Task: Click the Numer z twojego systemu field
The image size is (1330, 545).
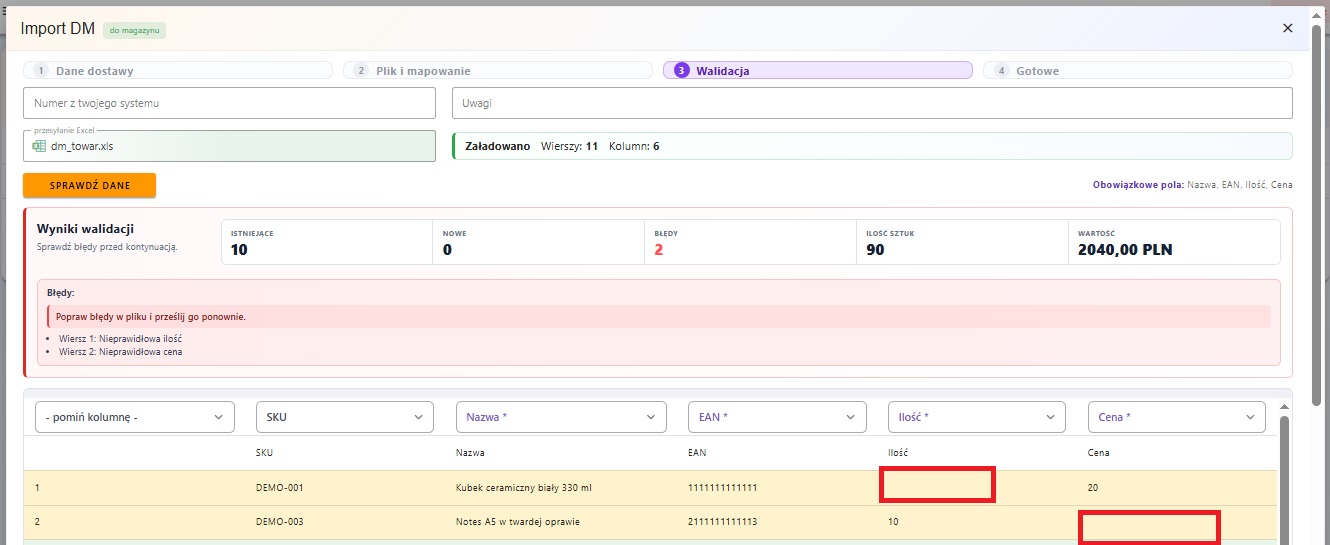Action: pyautogui.click(x=229, y=103)
